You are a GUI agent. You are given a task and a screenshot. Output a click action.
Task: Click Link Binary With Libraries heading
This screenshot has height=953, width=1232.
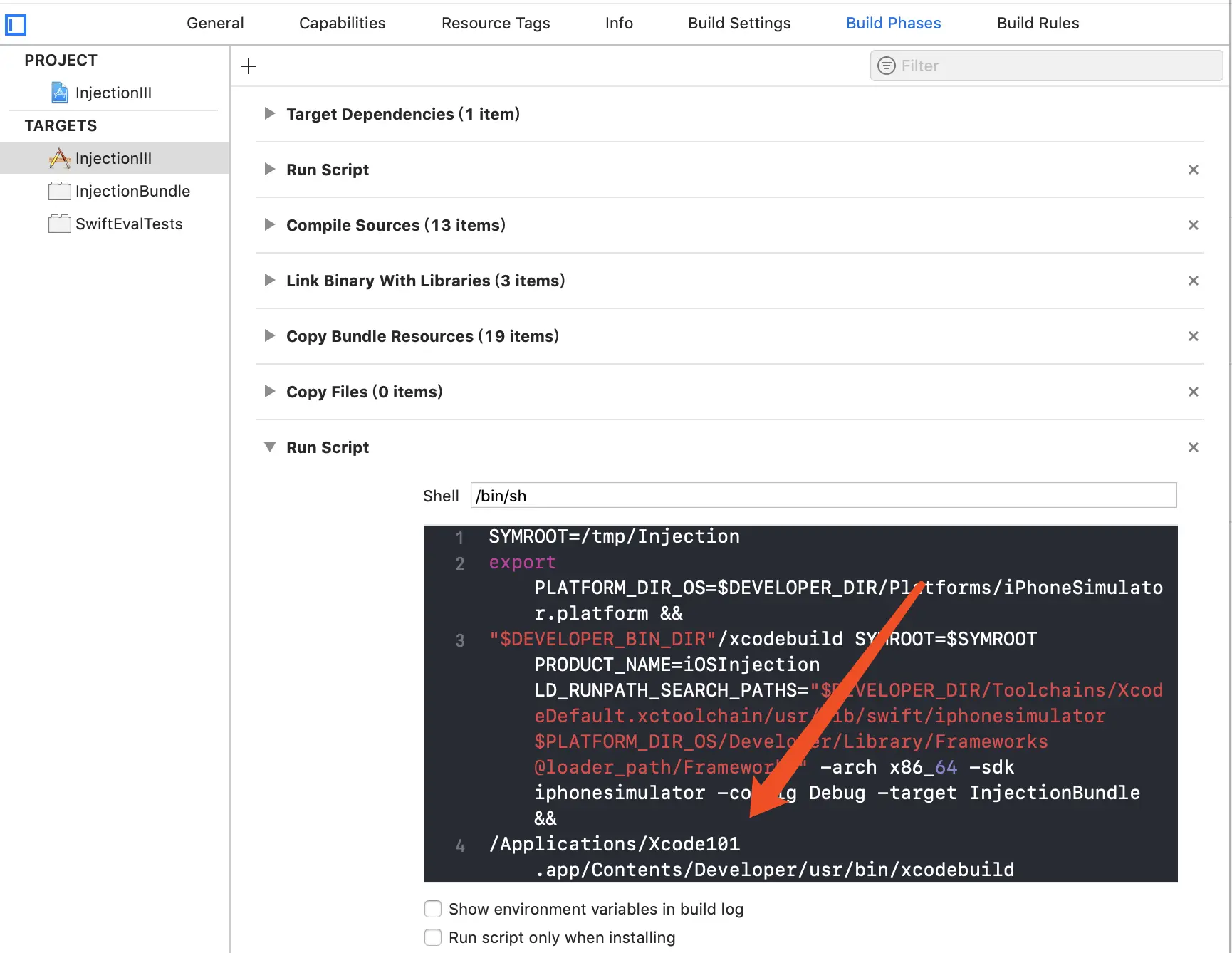(x=426, y=281)
